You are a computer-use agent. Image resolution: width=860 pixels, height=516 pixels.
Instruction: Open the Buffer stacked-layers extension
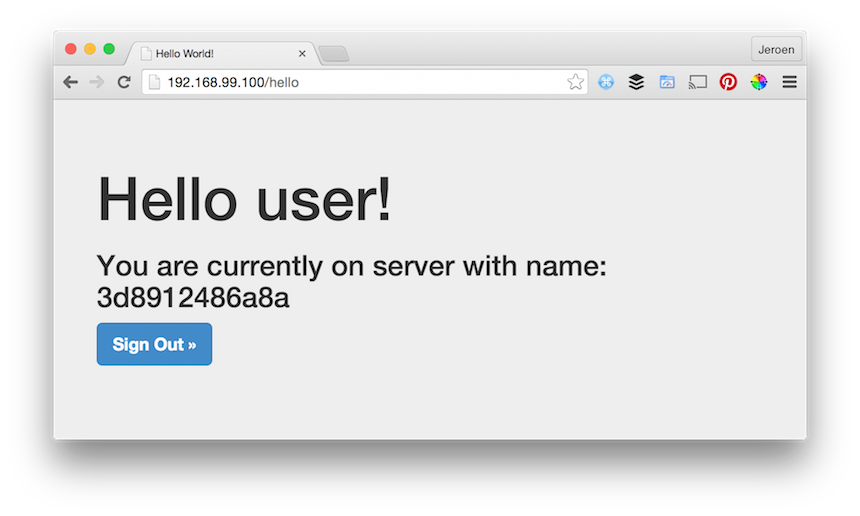pyautogui.click(x=636, y=82)
